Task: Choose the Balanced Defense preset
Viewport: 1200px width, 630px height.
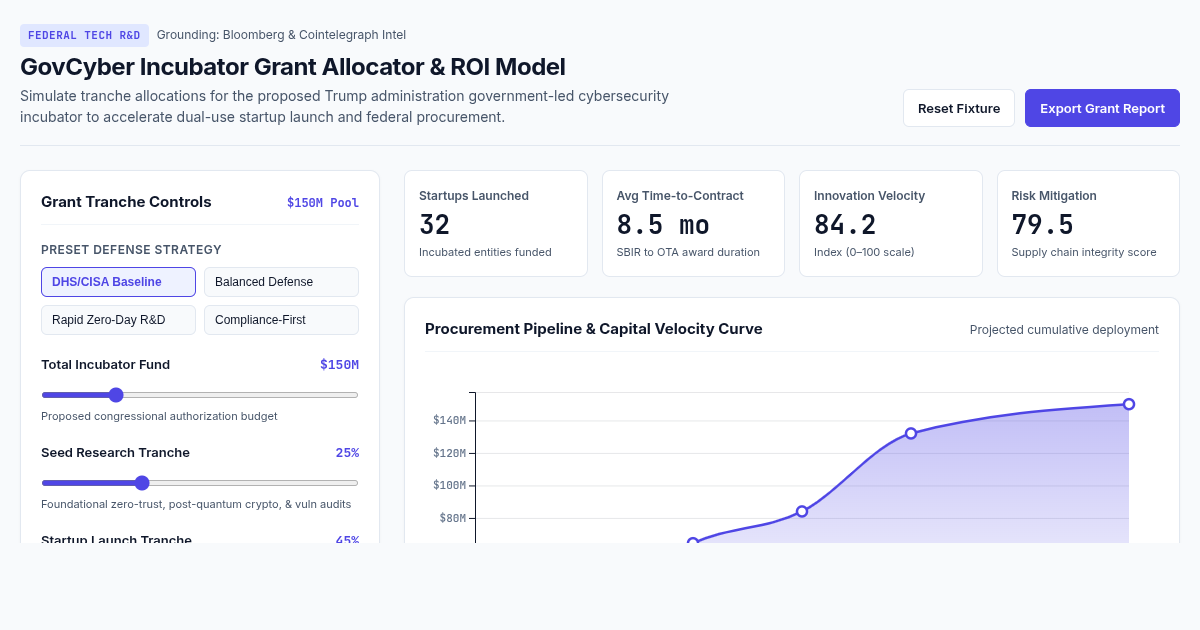Action: click(x=281, y=282)
